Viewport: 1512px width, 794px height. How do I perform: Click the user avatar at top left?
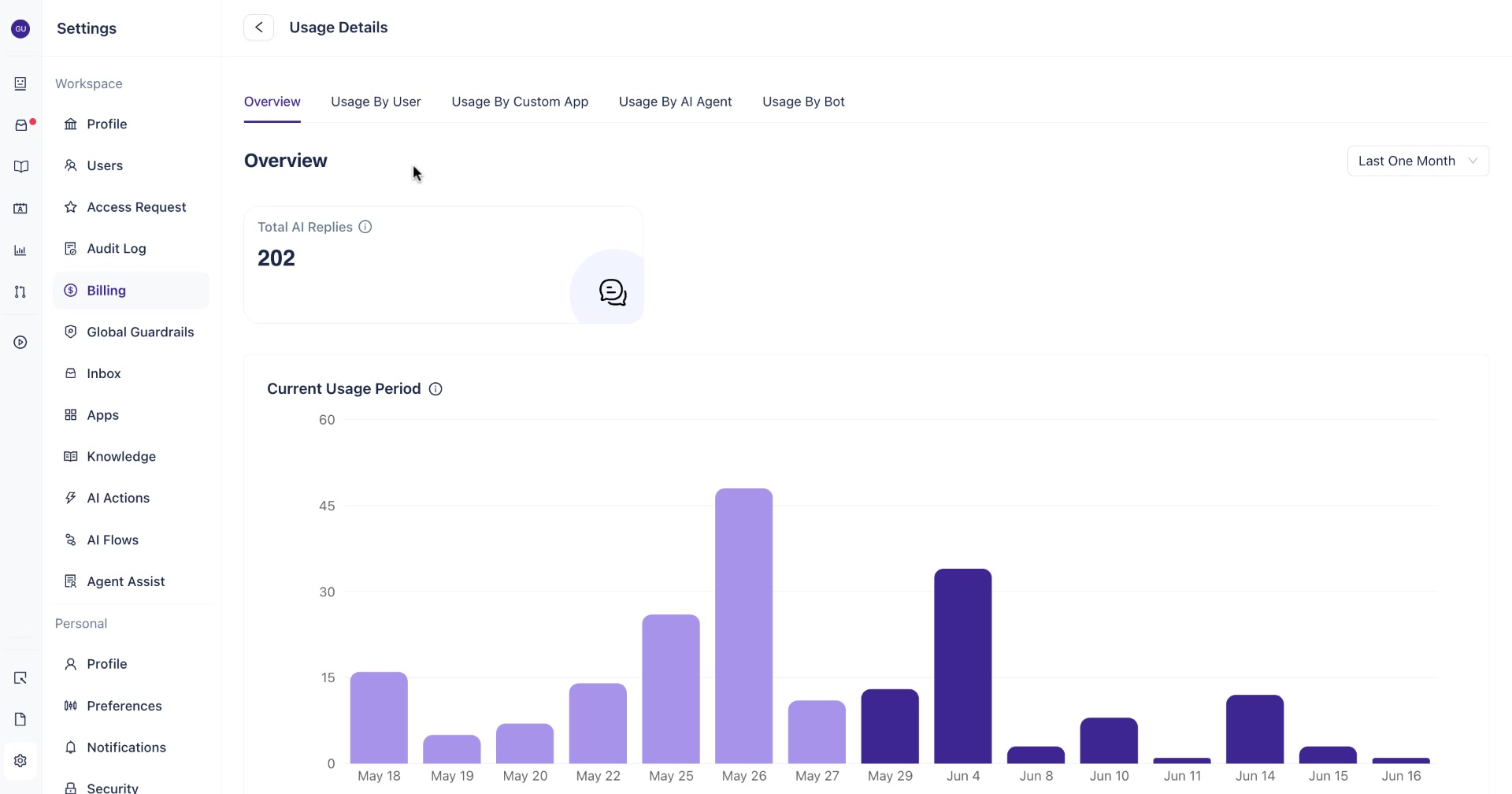[20, 29]
